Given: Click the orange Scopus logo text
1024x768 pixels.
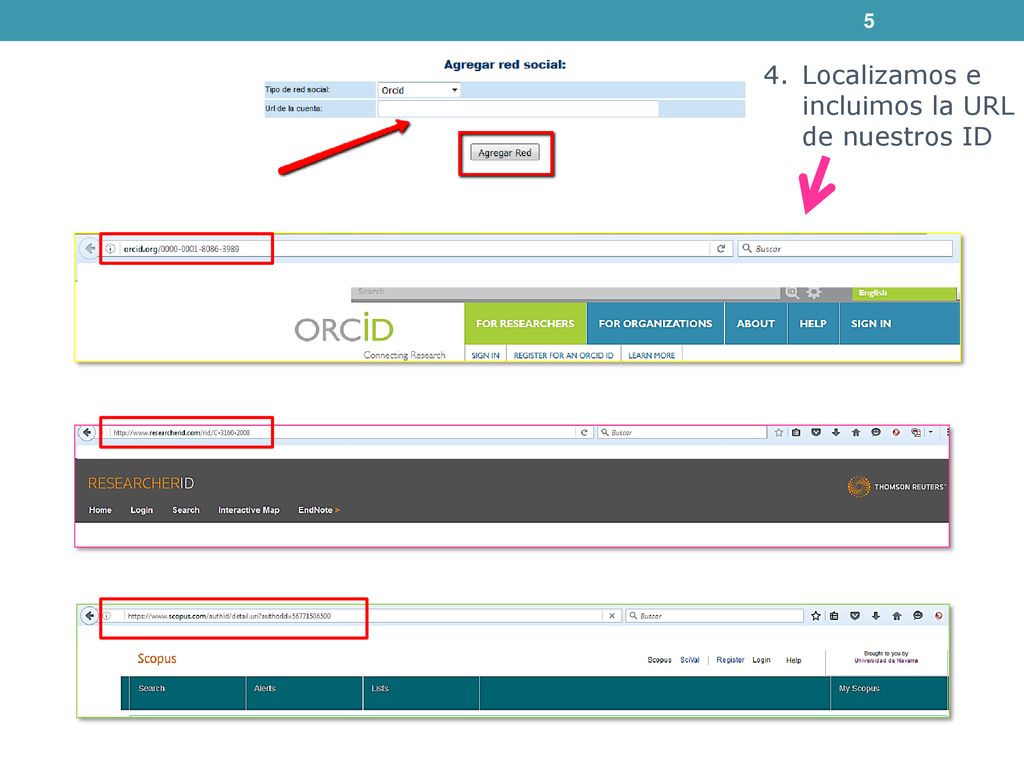Looking at the screenshot, I should (x=157, y=658).
